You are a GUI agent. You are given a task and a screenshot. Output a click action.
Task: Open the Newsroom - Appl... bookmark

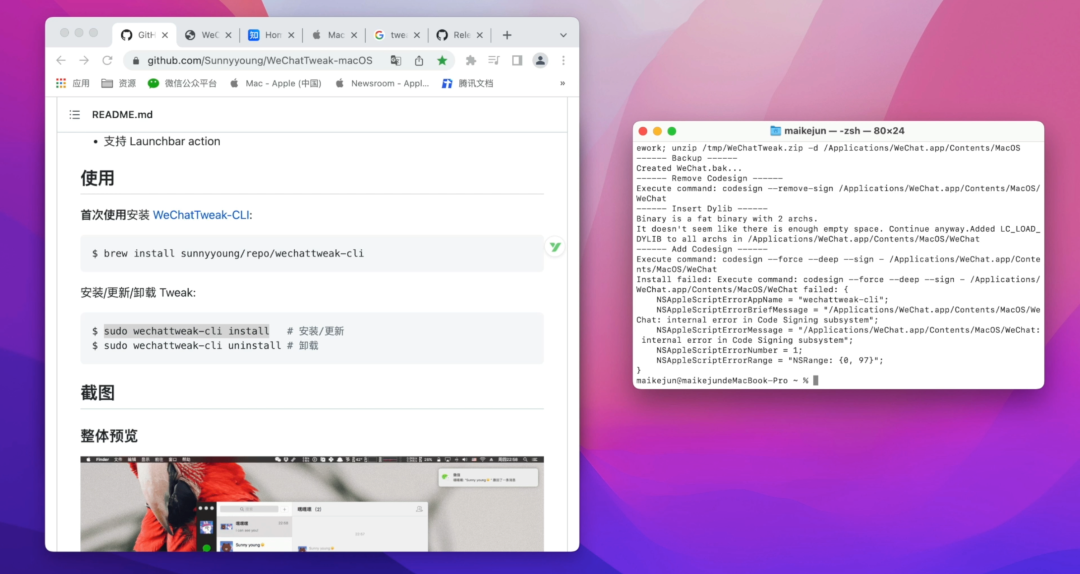click(382, 83)
